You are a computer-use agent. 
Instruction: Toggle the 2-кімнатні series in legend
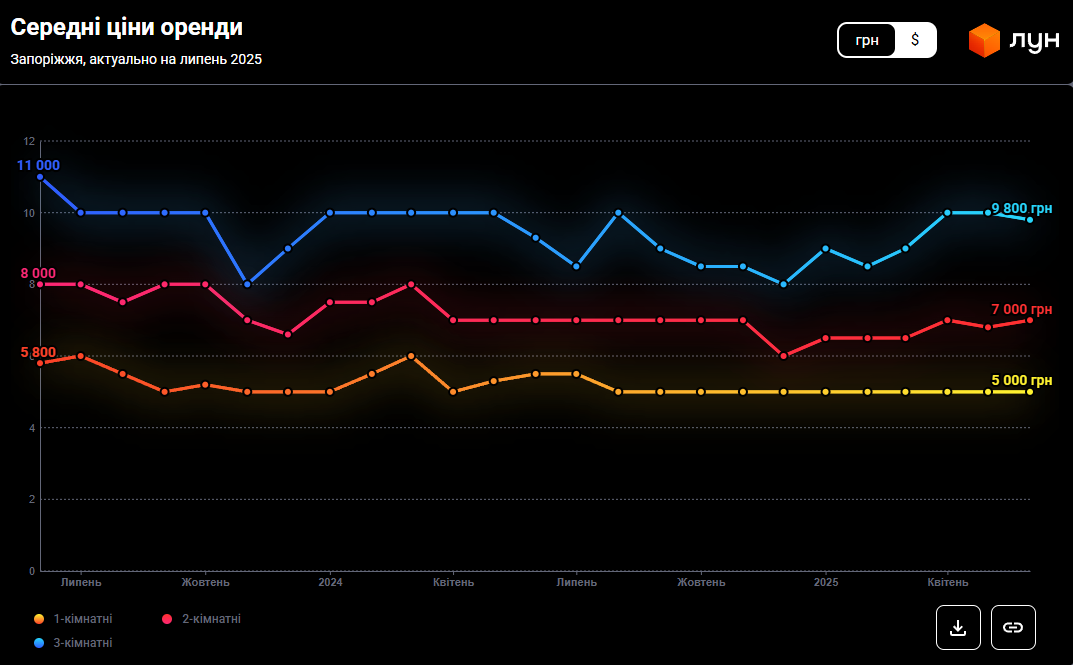pos(211,619)
